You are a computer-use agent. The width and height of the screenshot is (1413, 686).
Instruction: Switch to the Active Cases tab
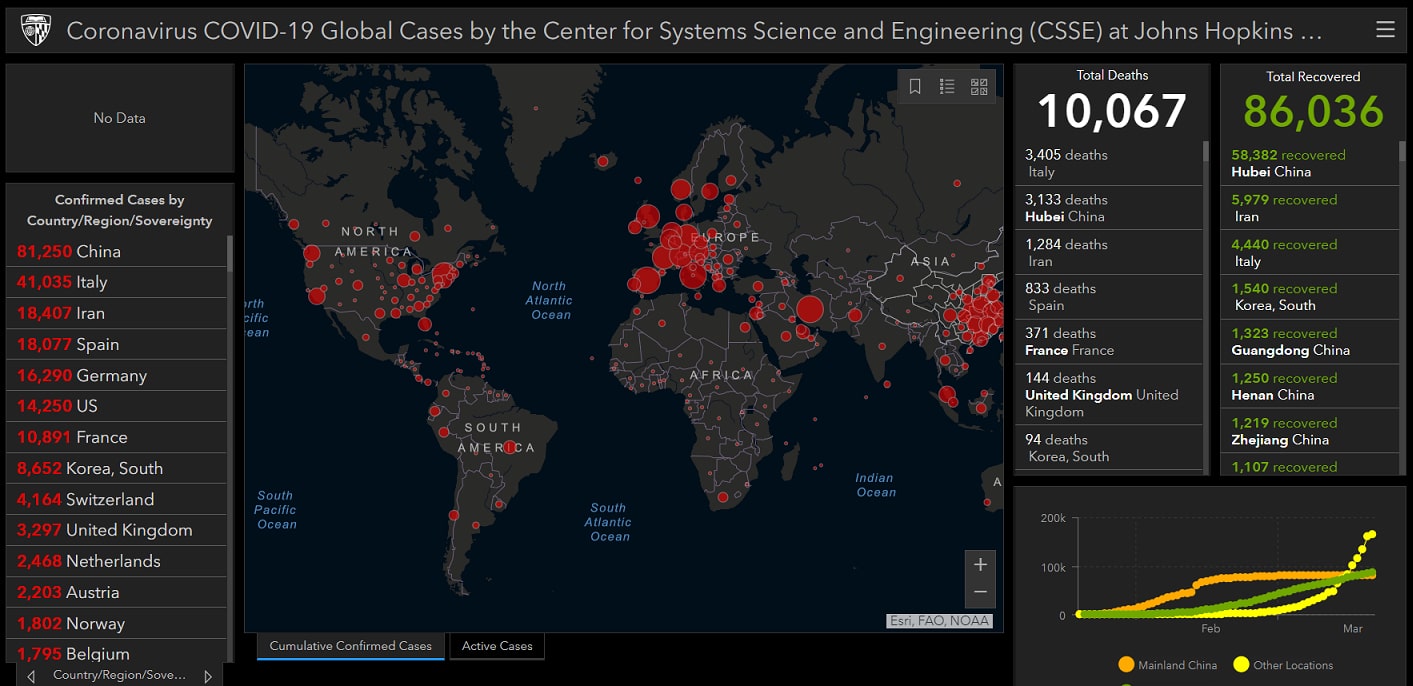[497, 646]
